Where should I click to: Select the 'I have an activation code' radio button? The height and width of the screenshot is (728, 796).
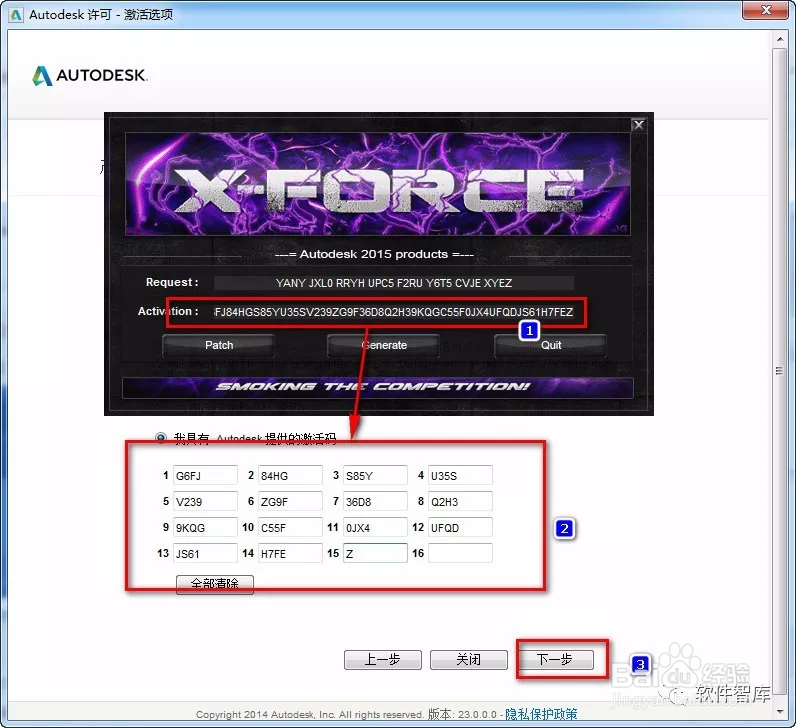click(161, 438)
